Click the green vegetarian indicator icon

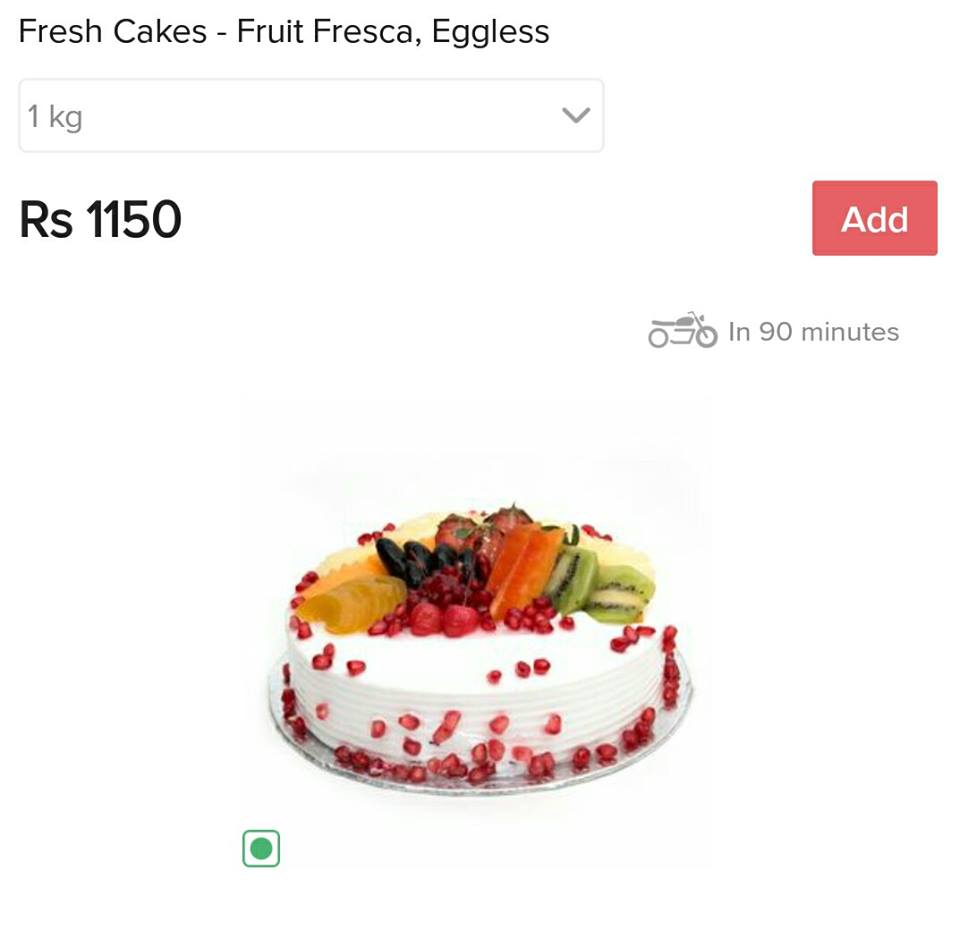click(261, 849)
